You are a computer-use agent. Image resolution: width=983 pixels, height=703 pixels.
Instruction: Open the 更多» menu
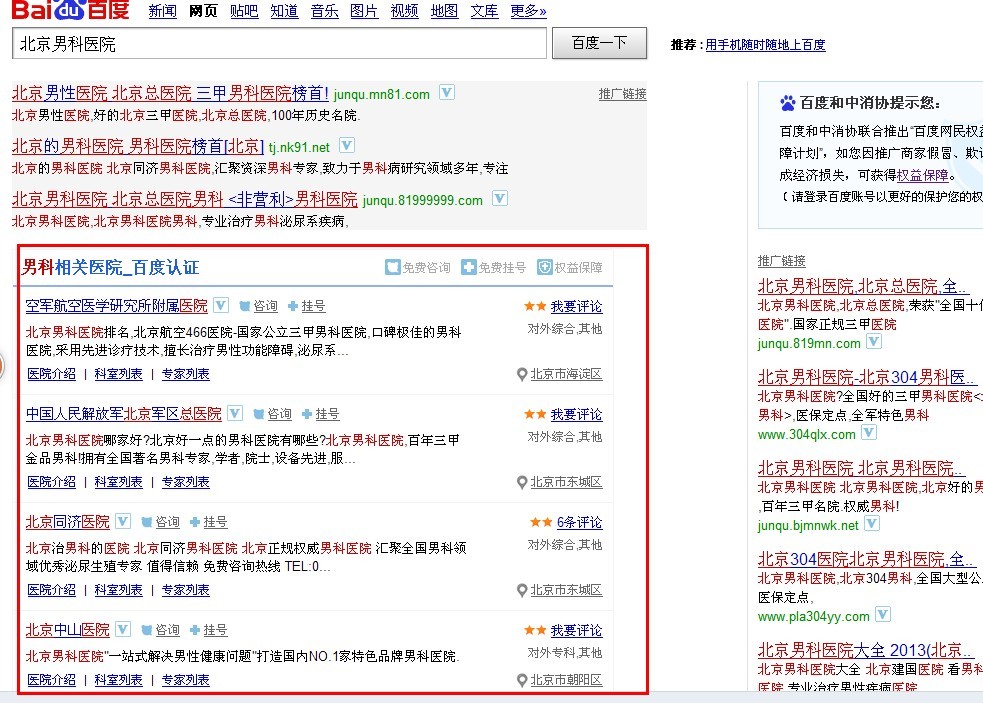coord(528,11)
